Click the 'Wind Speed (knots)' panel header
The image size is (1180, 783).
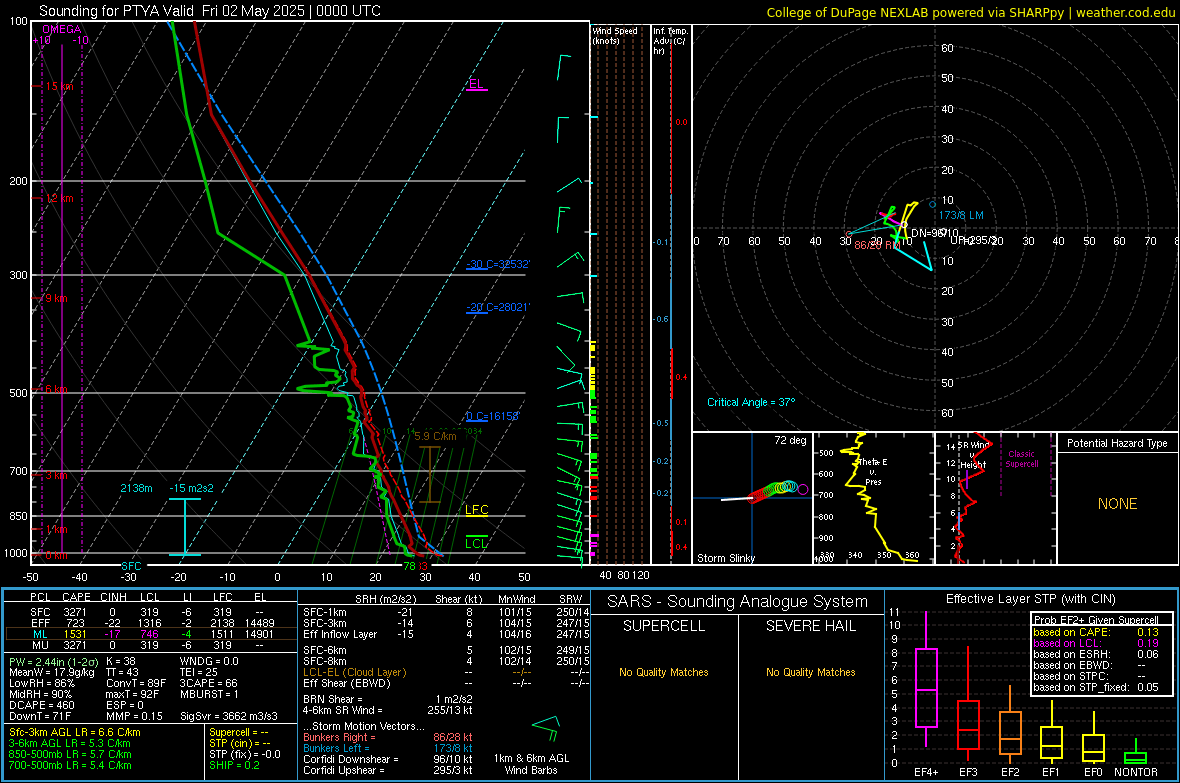(x=615, y=35)
